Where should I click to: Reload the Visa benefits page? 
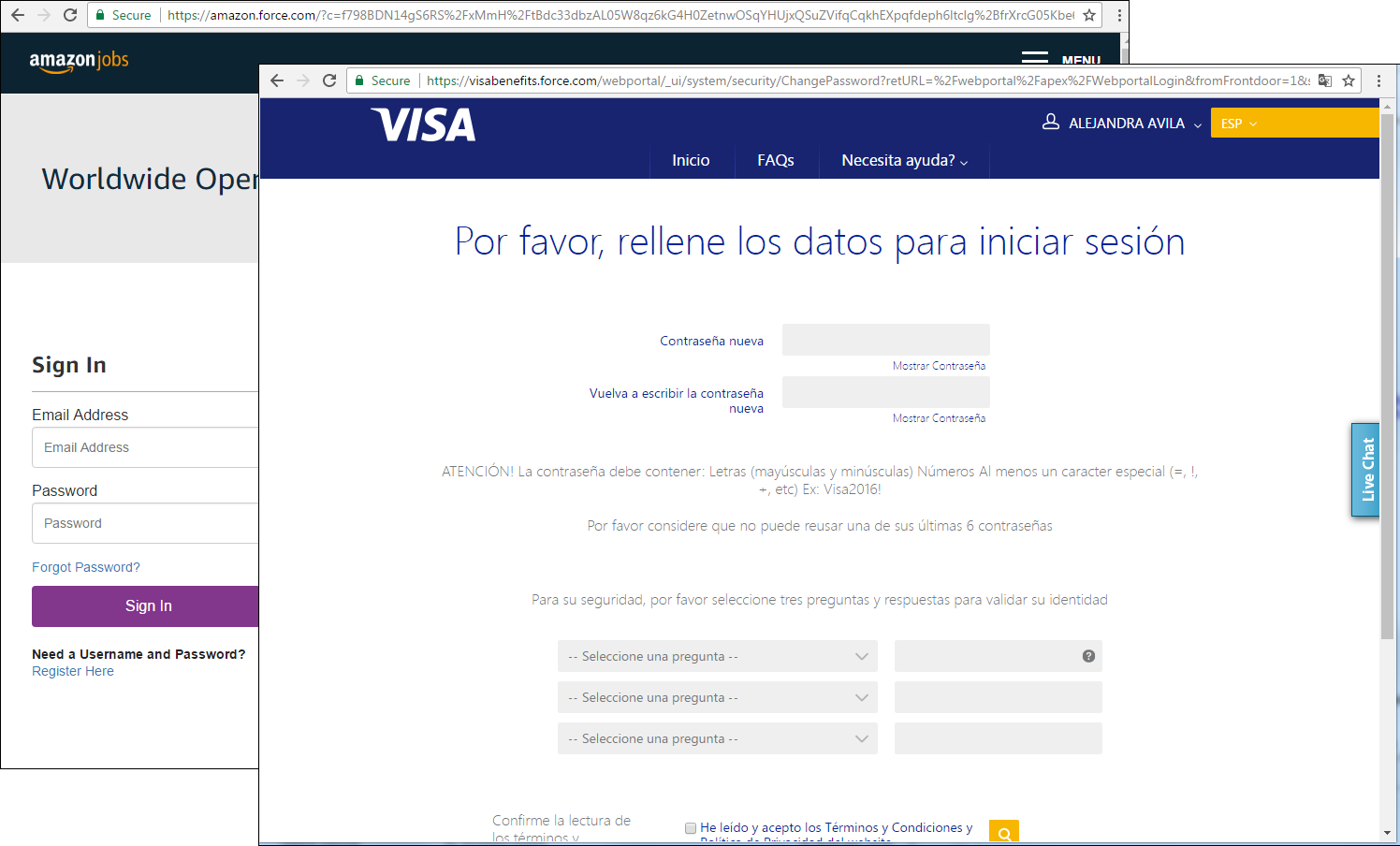[x=329, y=80]
